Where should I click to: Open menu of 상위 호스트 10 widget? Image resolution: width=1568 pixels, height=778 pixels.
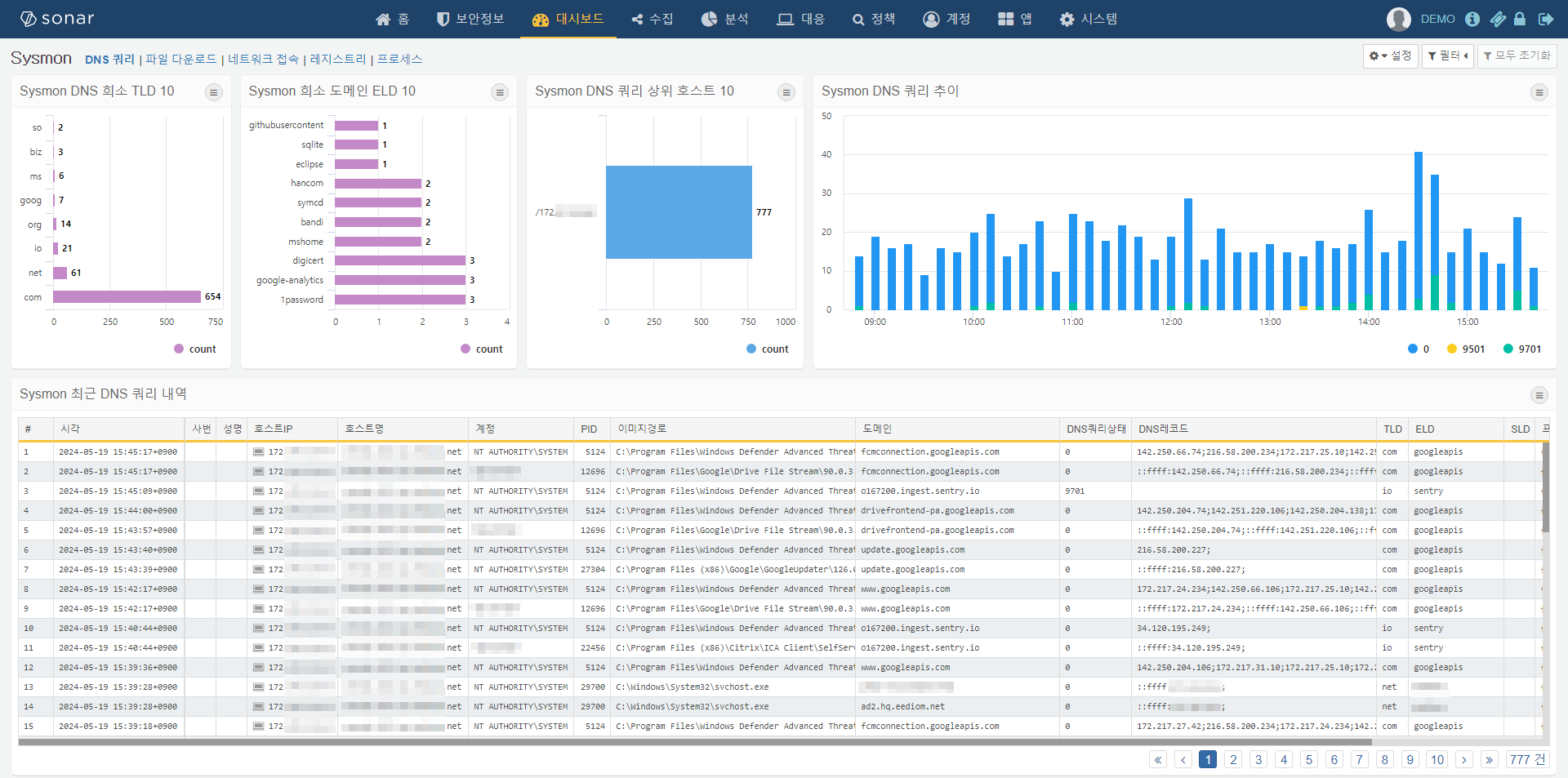[786, 92]
